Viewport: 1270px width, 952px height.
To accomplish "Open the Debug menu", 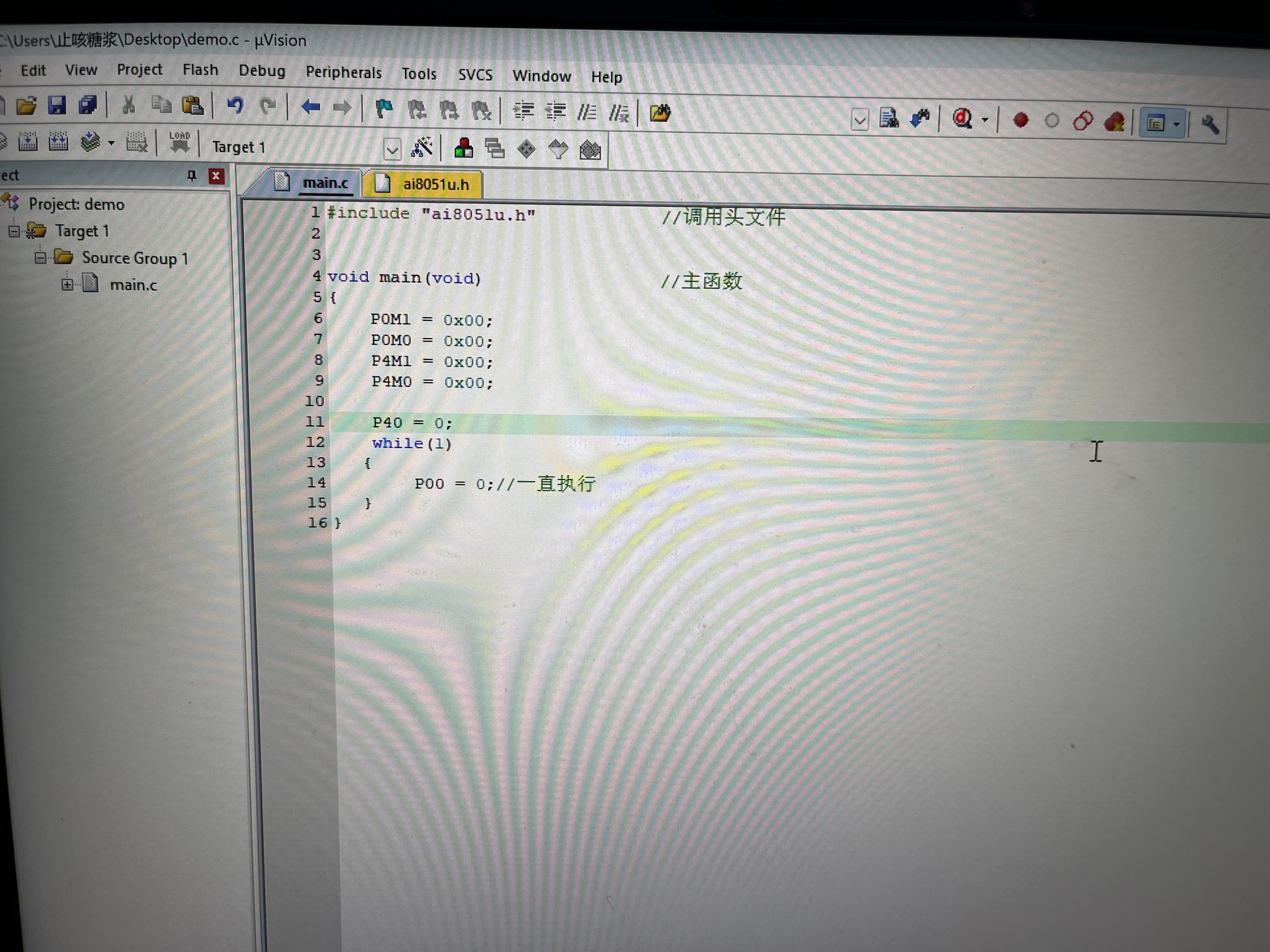I will [262, 71].
